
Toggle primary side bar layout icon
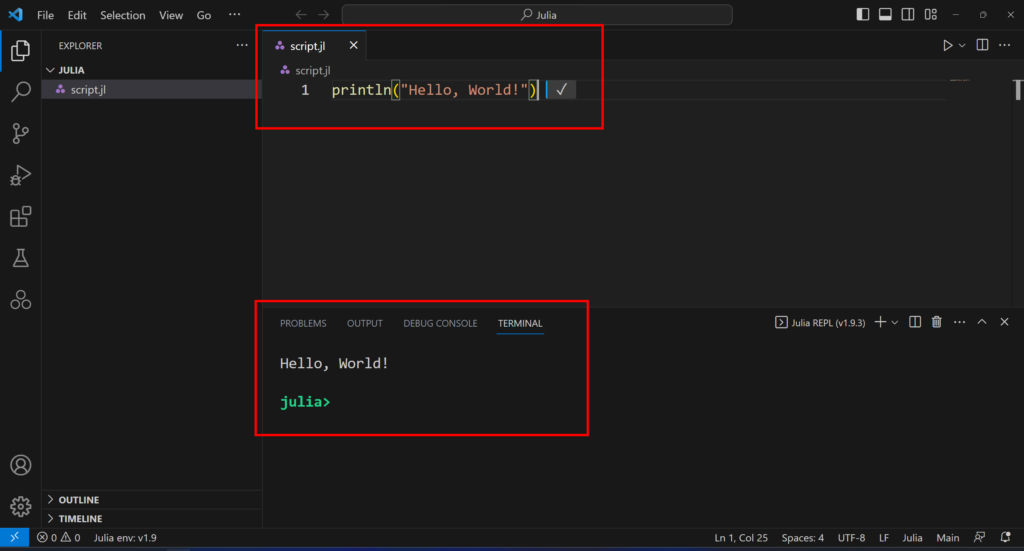pos(863,14)
